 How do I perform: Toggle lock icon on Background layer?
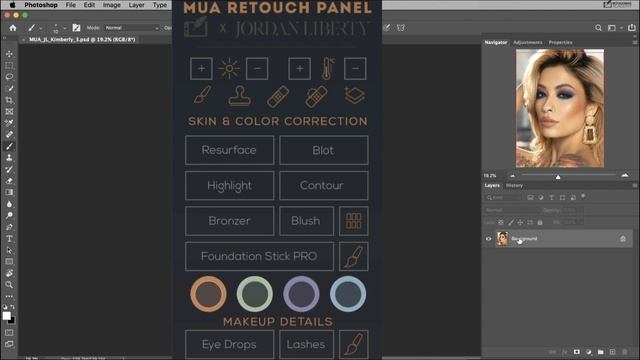623,239
